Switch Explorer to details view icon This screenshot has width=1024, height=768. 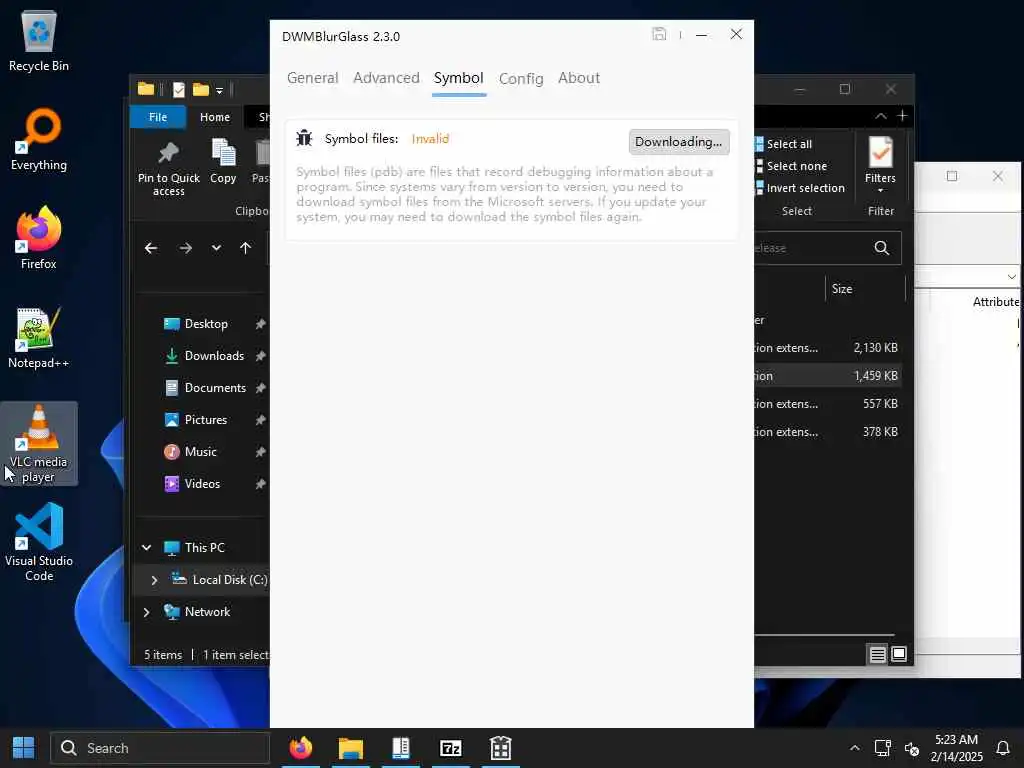click(x=878, y=654)
